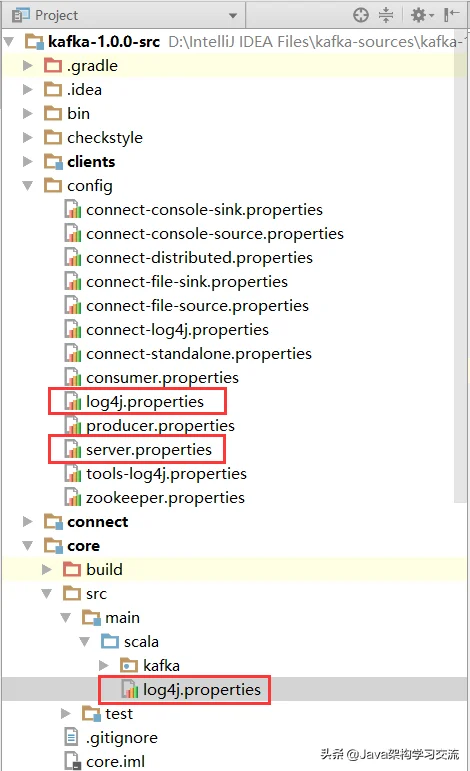470x771 pixels.
Task: Collapse the config folder
Action: [28, 185]
